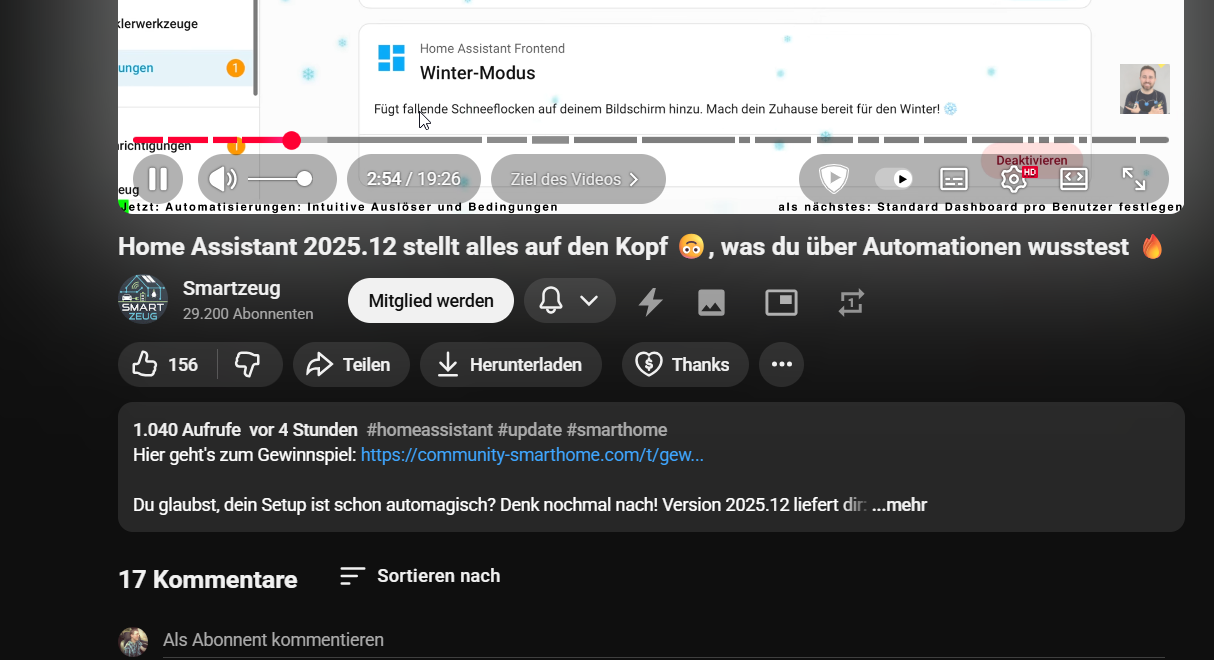Open the community-smarthome.com Gewinnspiel link

pos(532,455)
